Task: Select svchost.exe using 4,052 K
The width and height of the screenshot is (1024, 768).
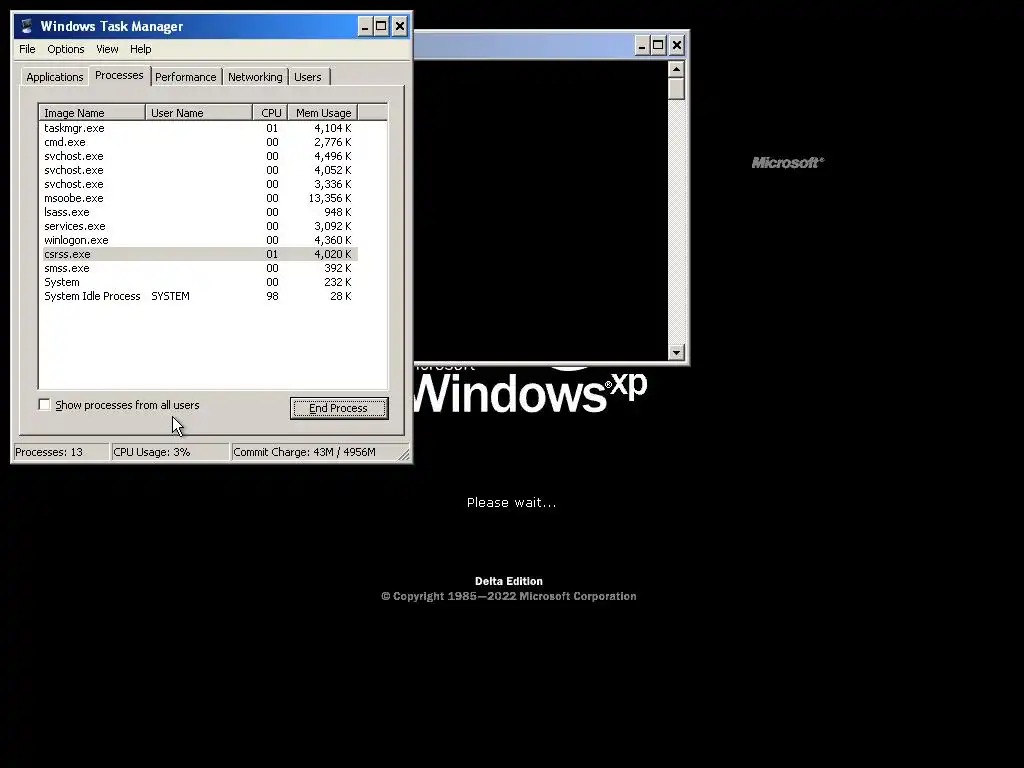Action: 200,170
